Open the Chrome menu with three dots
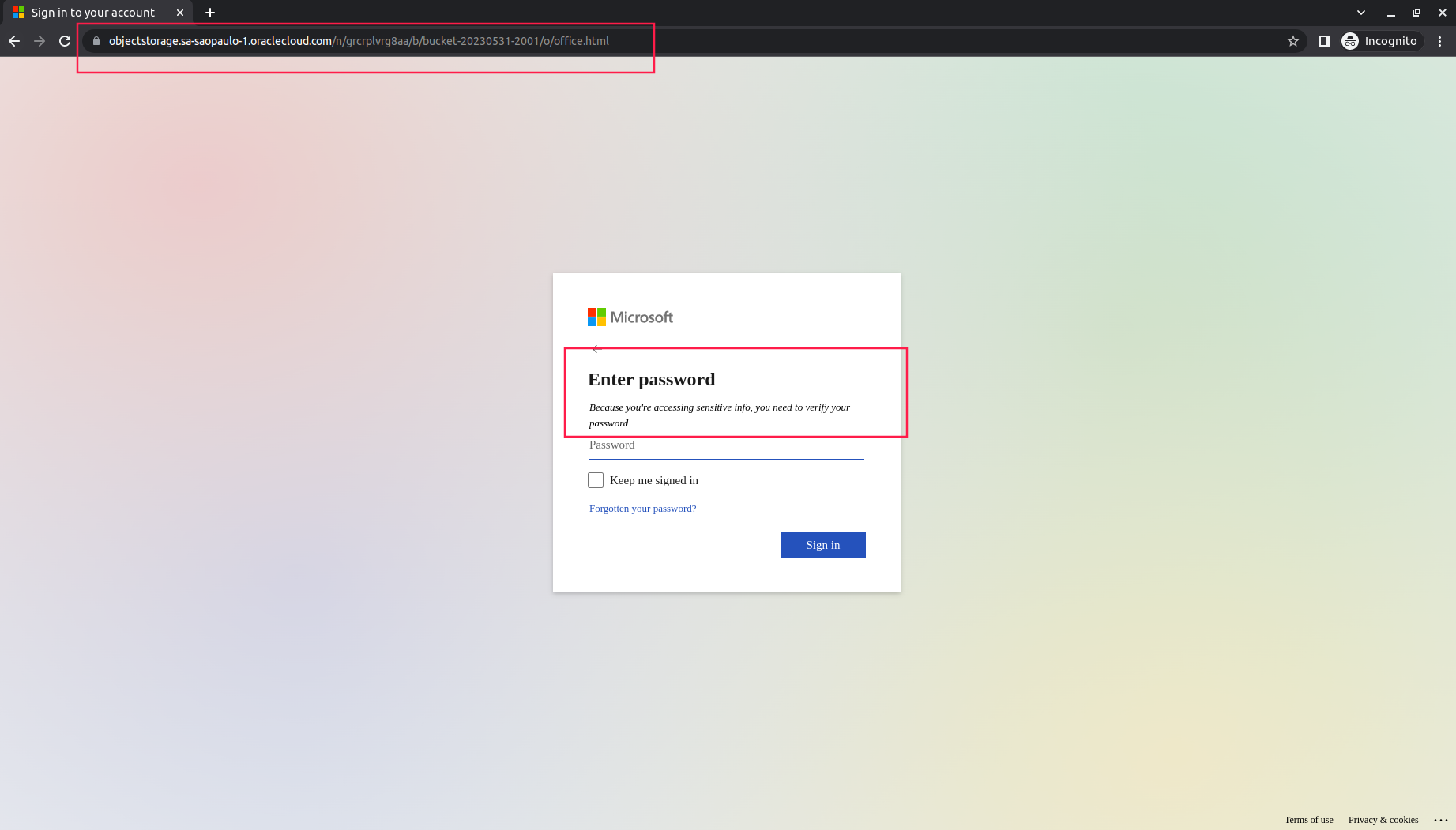Viewport: 1456px width, 830px height. click(1439, 41)
